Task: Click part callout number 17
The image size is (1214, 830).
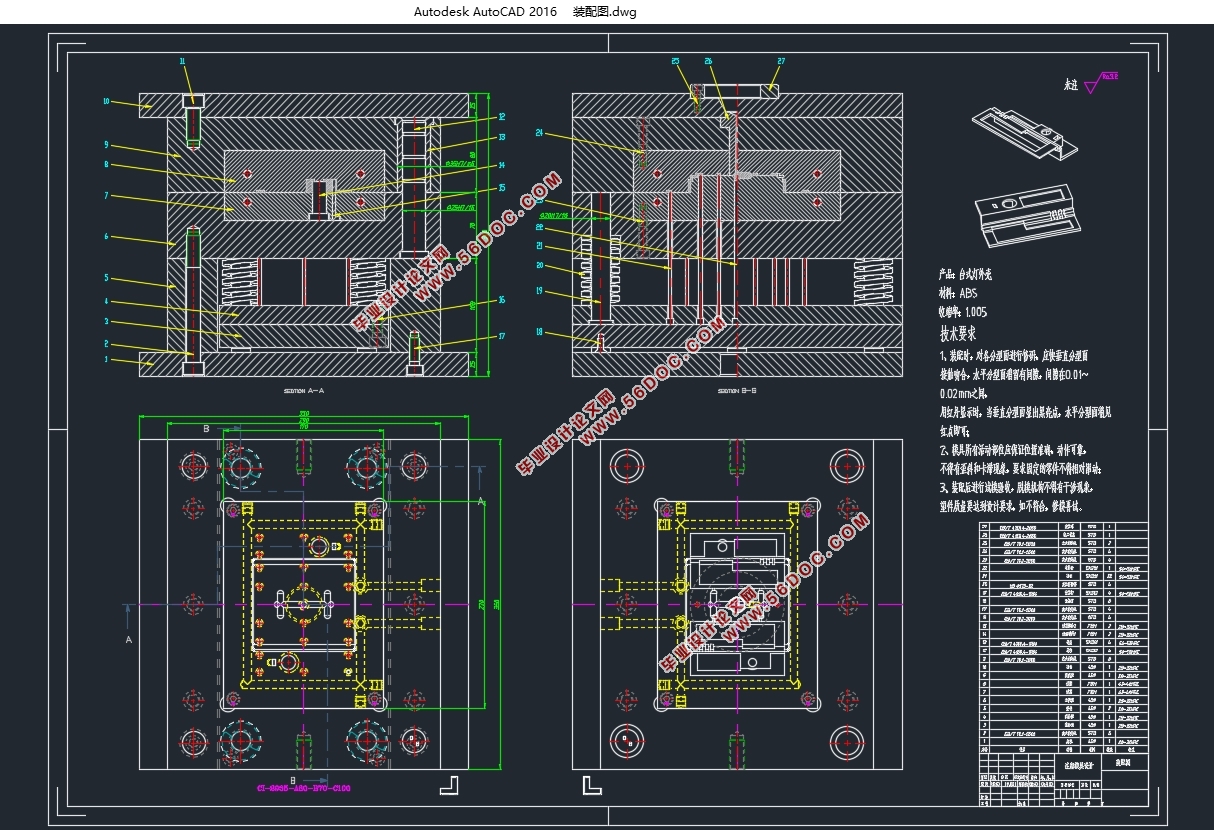Action: (501, 336)
